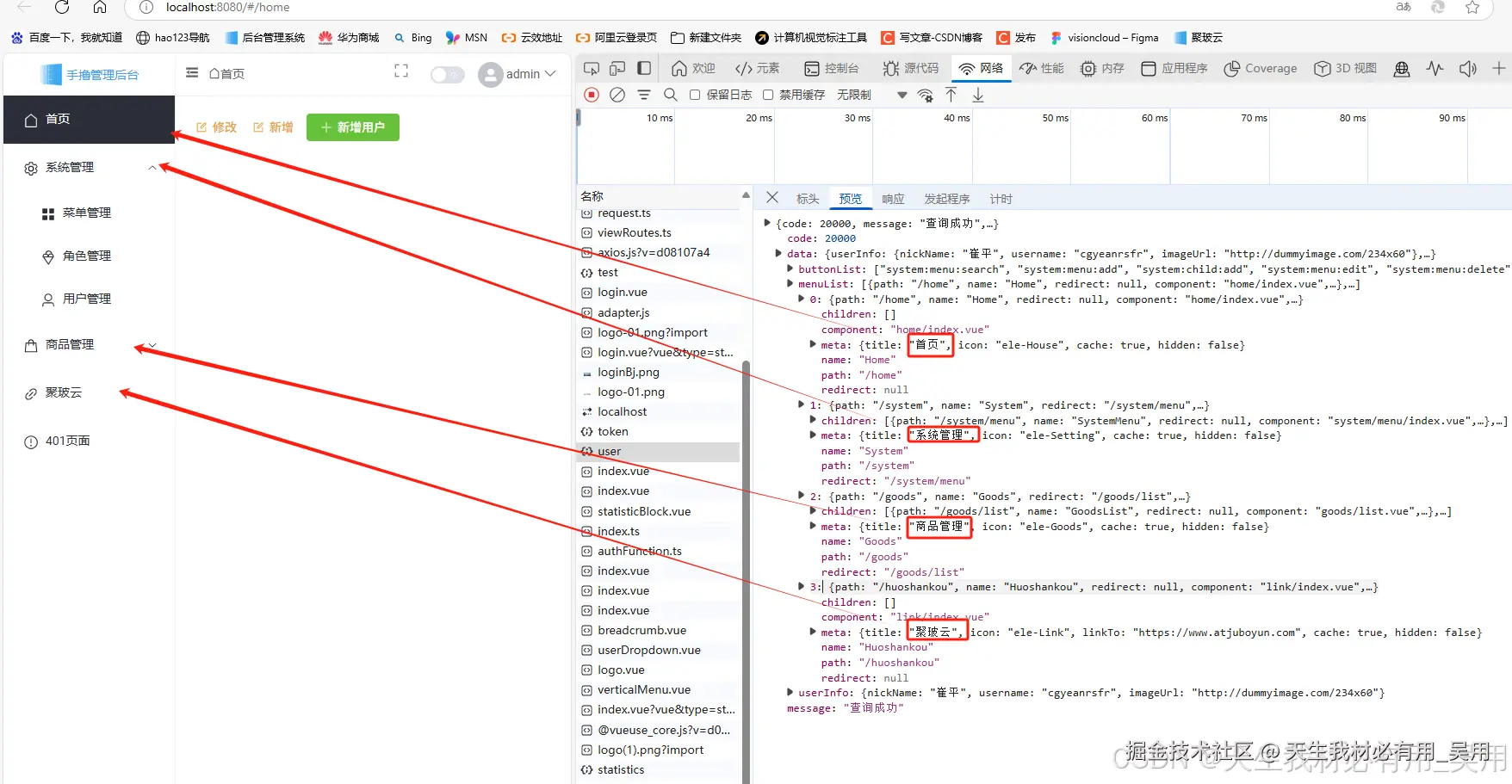Open the 401页面 sidebar item
Viewport: 1512px width, 784px height.
pyautogui.click(x=90, y=441)
